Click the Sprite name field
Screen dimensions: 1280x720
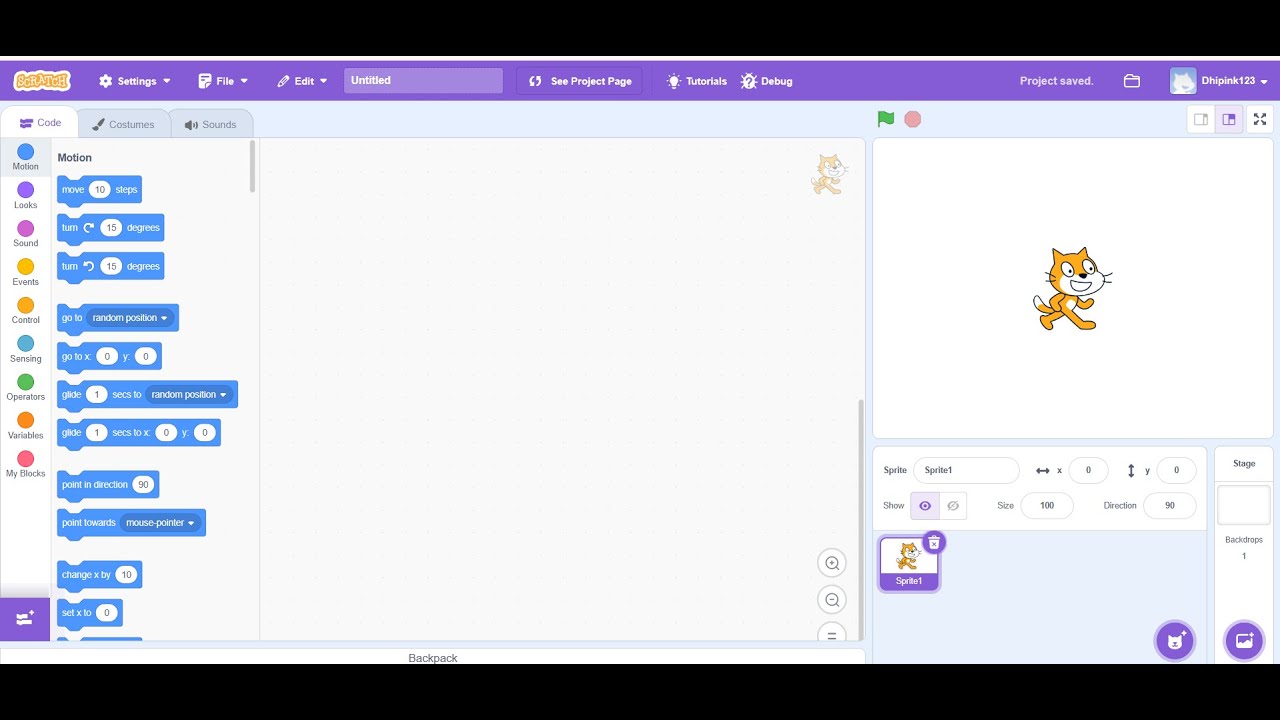pos(966,470)
